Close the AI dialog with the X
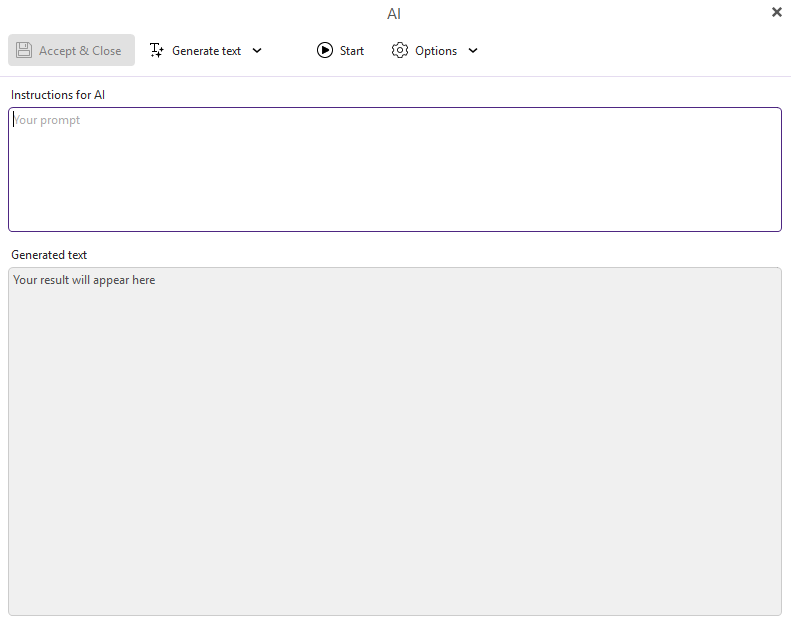This screenshot has height=626, width=791. click(x=777, y=12)
